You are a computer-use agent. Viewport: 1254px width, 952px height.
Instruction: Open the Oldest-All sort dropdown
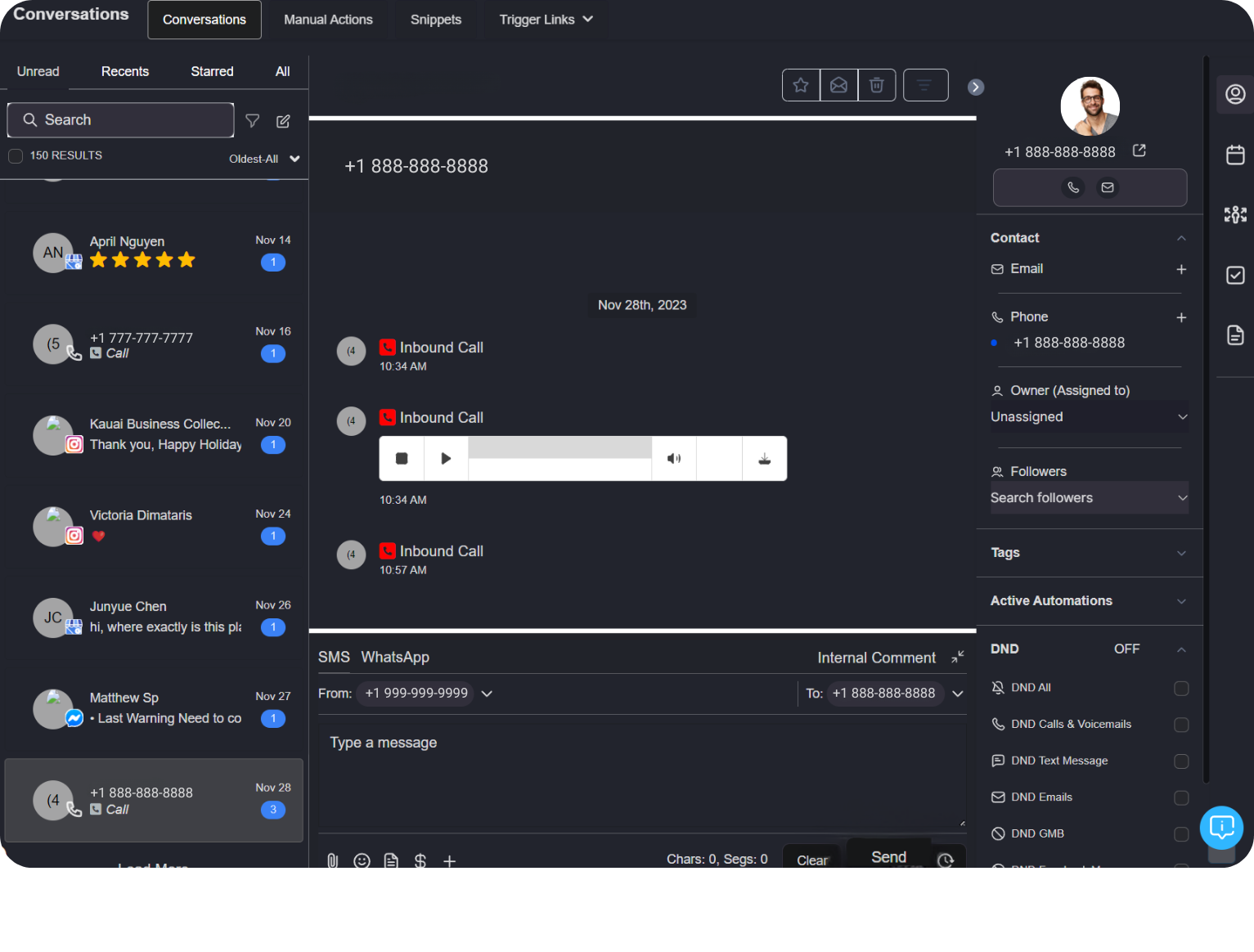click(x=264, y=159)
